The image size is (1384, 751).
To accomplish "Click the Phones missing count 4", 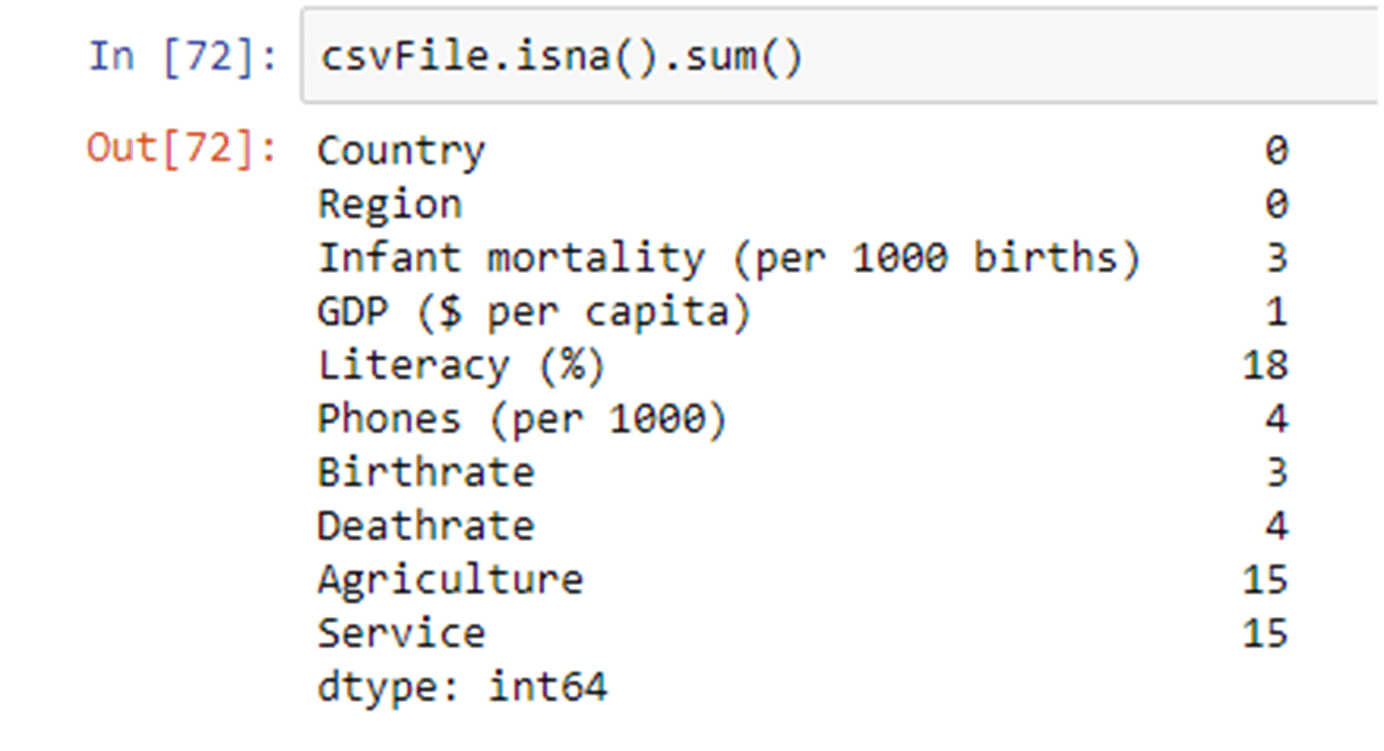I will point(1276,420).
